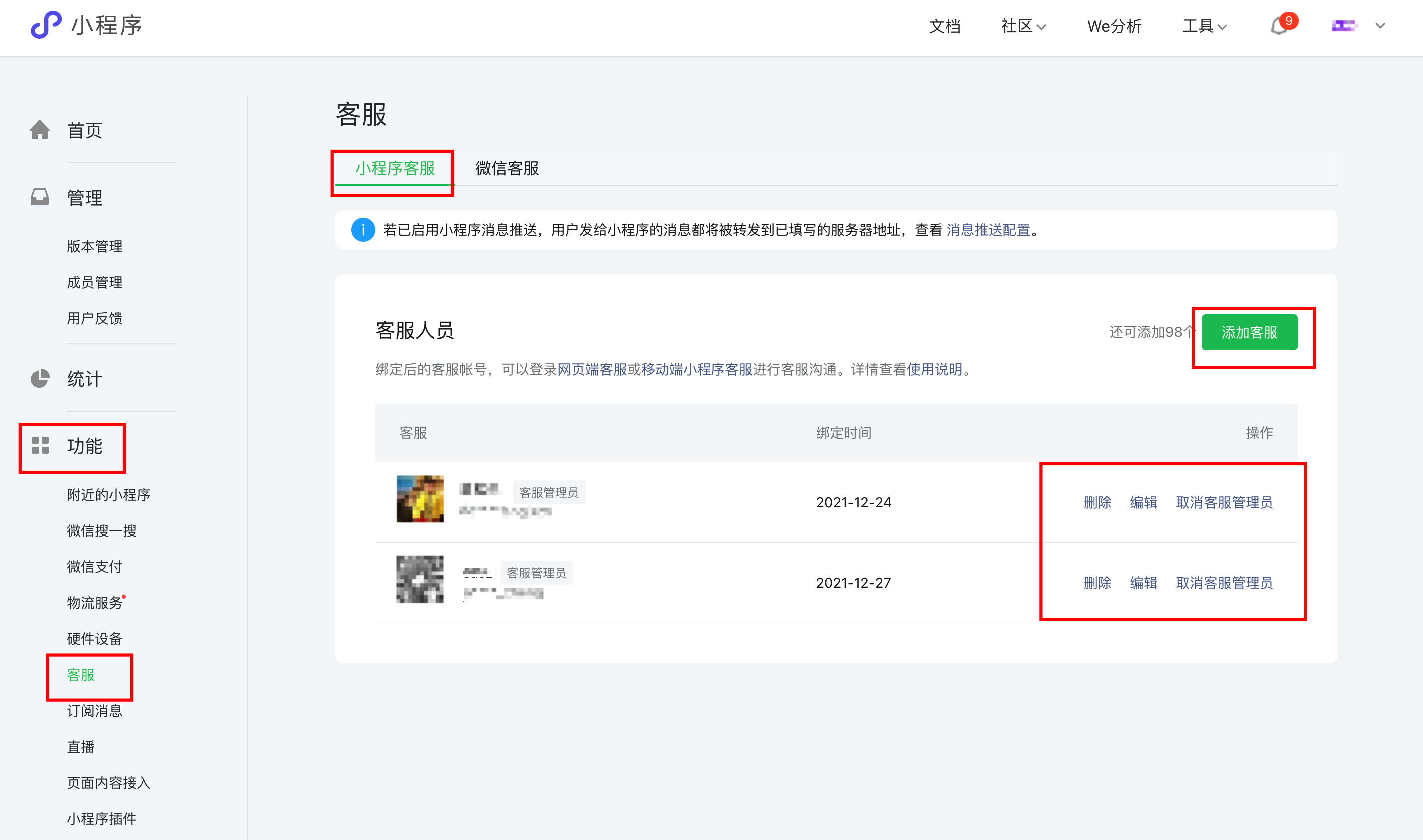Open 订阅消息 in the sidebar
Screen dimensions: 1423x840
click(x=94, y=711)
